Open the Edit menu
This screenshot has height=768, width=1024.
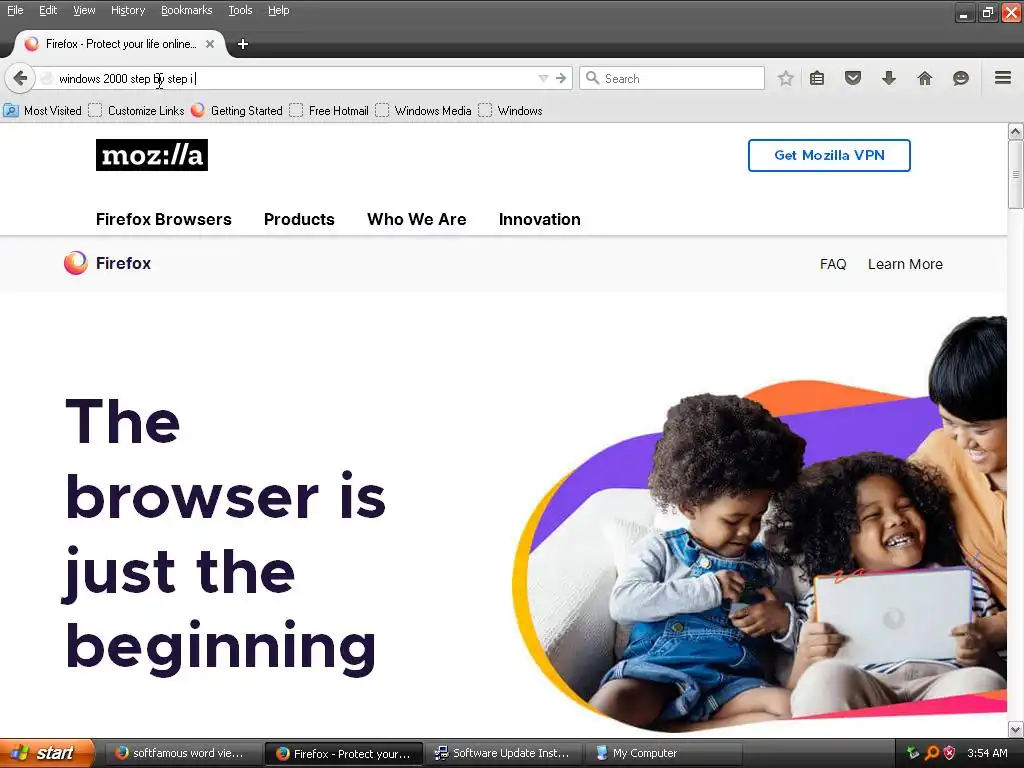tap(48, 10)
